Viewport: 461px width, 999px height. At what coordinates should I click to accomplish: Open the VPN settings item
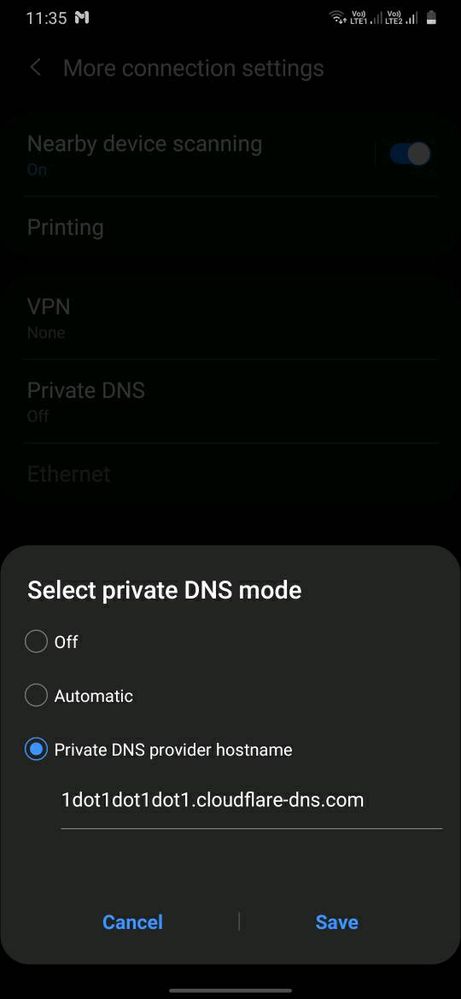[x=230, y=318]
